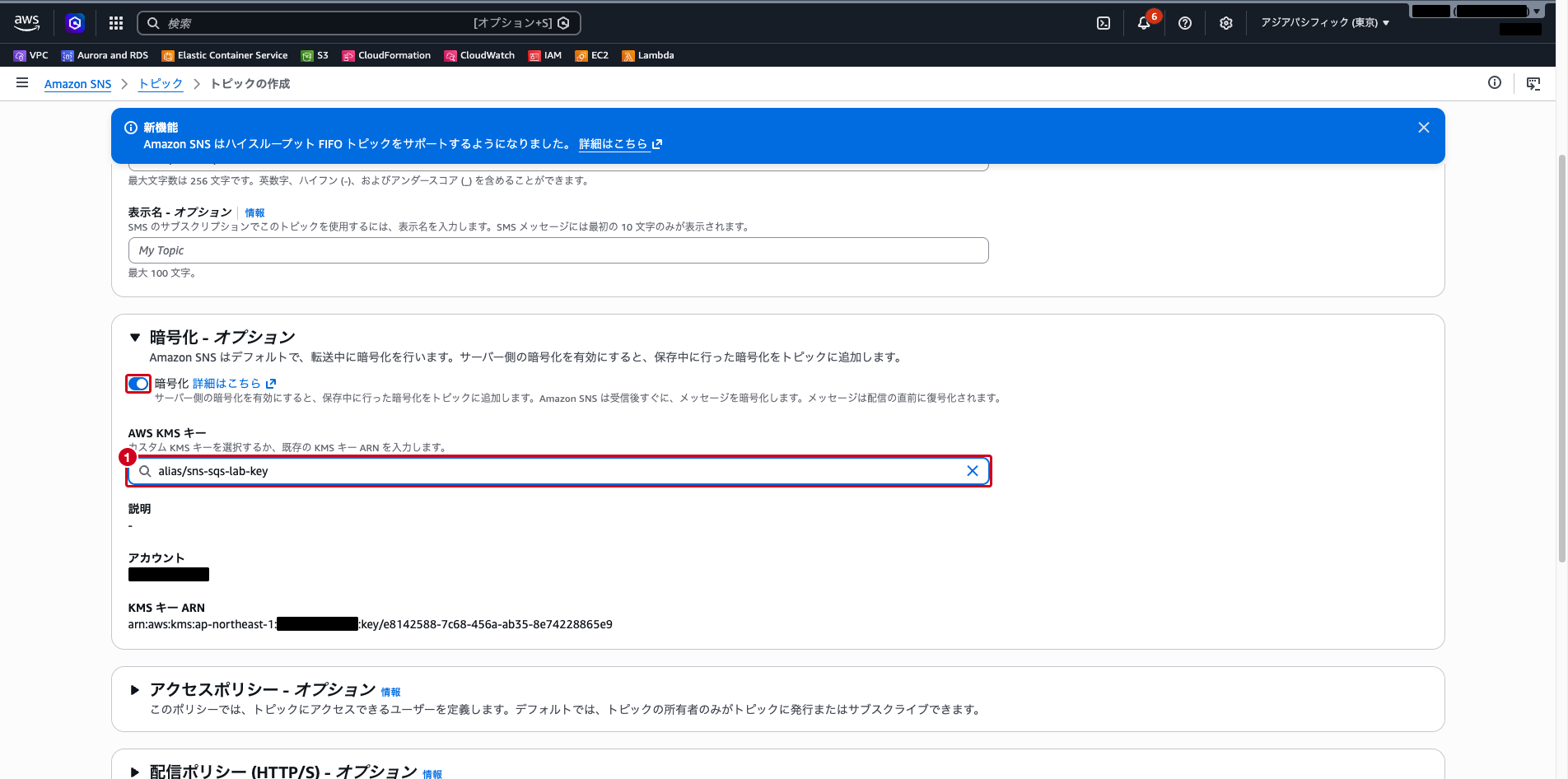Open the Lambda favorites shortcut
The height and width of the screenshot is (779, 1568).
[x=648, y=55]
